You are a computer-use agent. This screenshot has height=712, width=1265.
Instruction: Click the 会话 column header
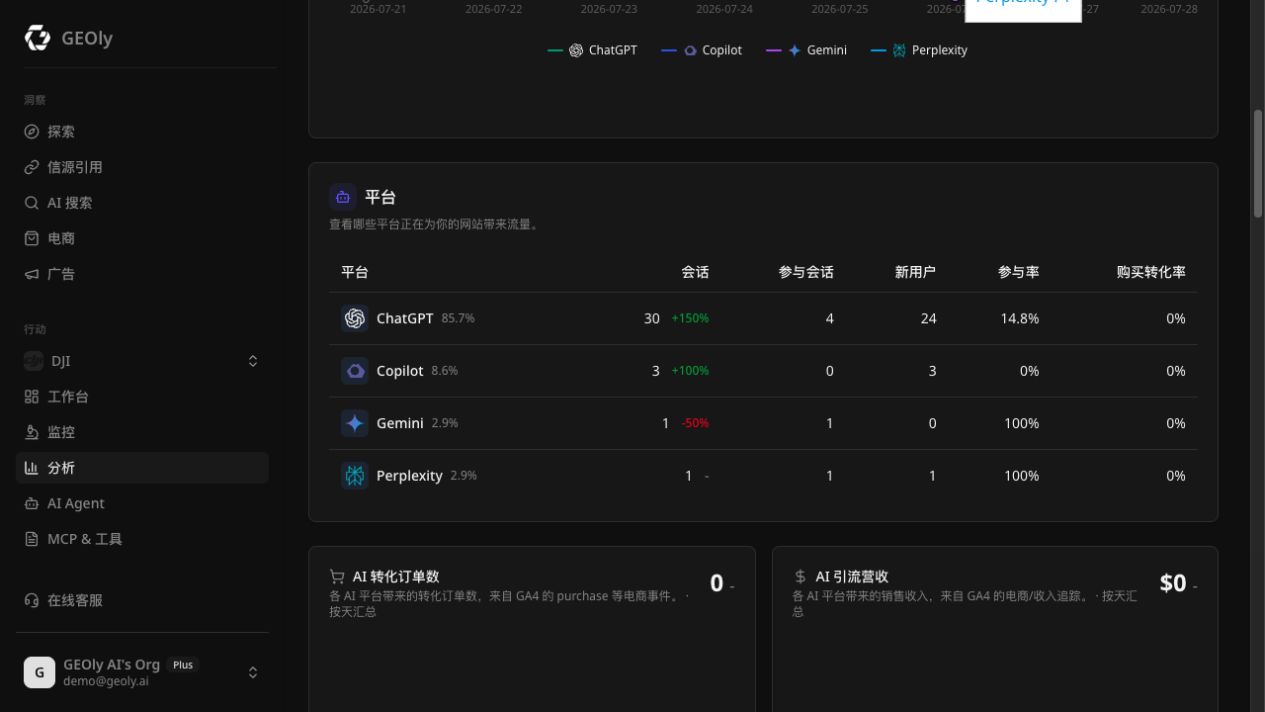coord(695,272)
